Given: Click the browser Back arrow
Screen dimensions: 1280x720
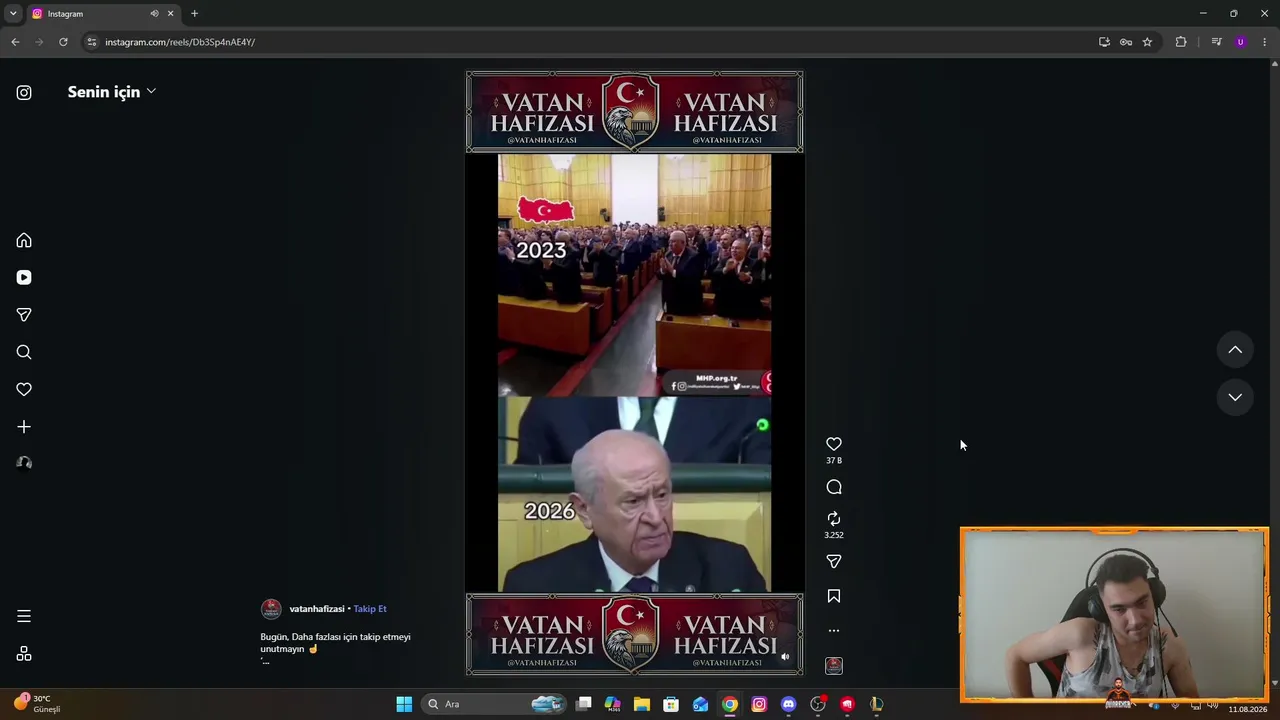Looking at the screenshot, I should click(x=15, y=42).
